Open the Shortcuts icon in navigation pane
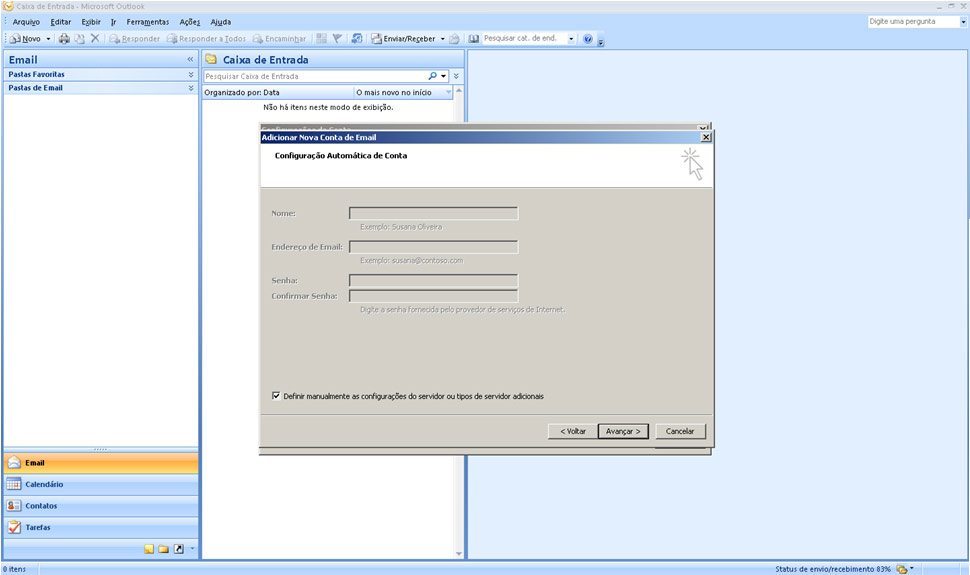Image resolution: width=970 pixels, height=575 pixels. pyautogui.click(x=179, y=549)
